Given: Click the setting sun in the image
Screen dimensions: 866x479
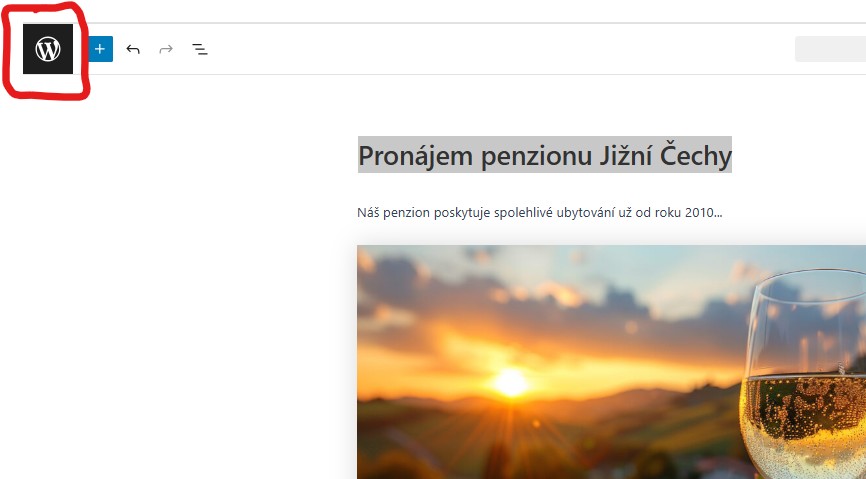Looking at the screenshot, I should pyautogui.click(x=511, y=382).
